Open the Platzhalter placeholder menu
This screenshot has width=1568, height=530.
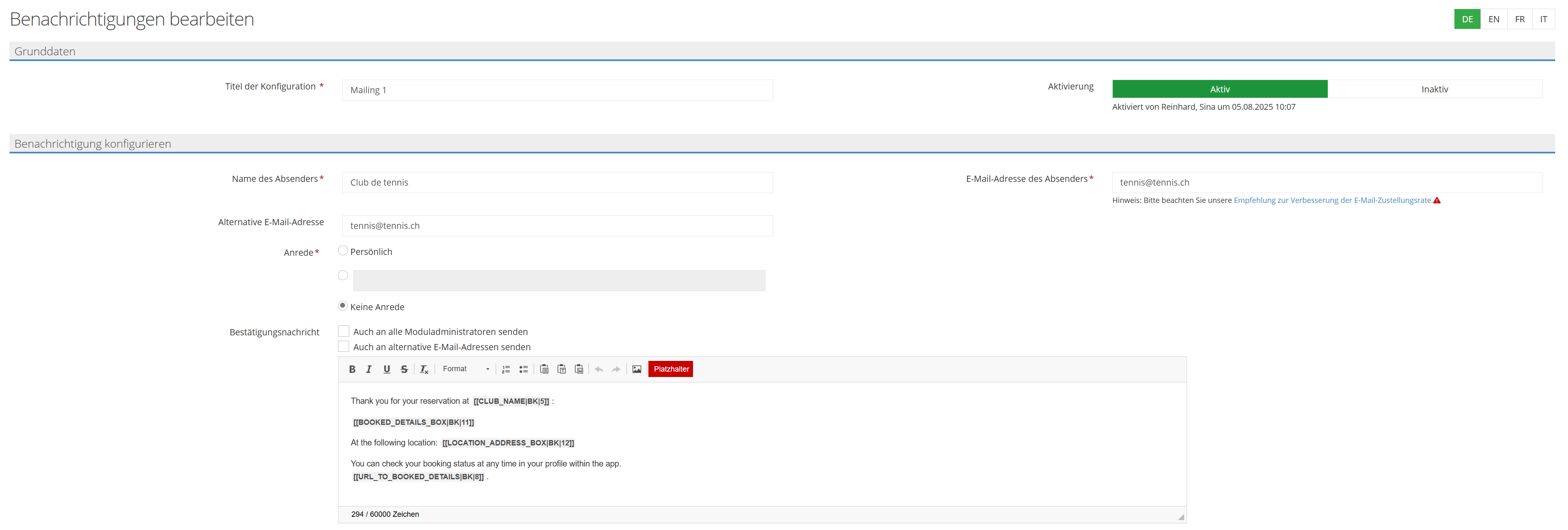pos(671,370)
